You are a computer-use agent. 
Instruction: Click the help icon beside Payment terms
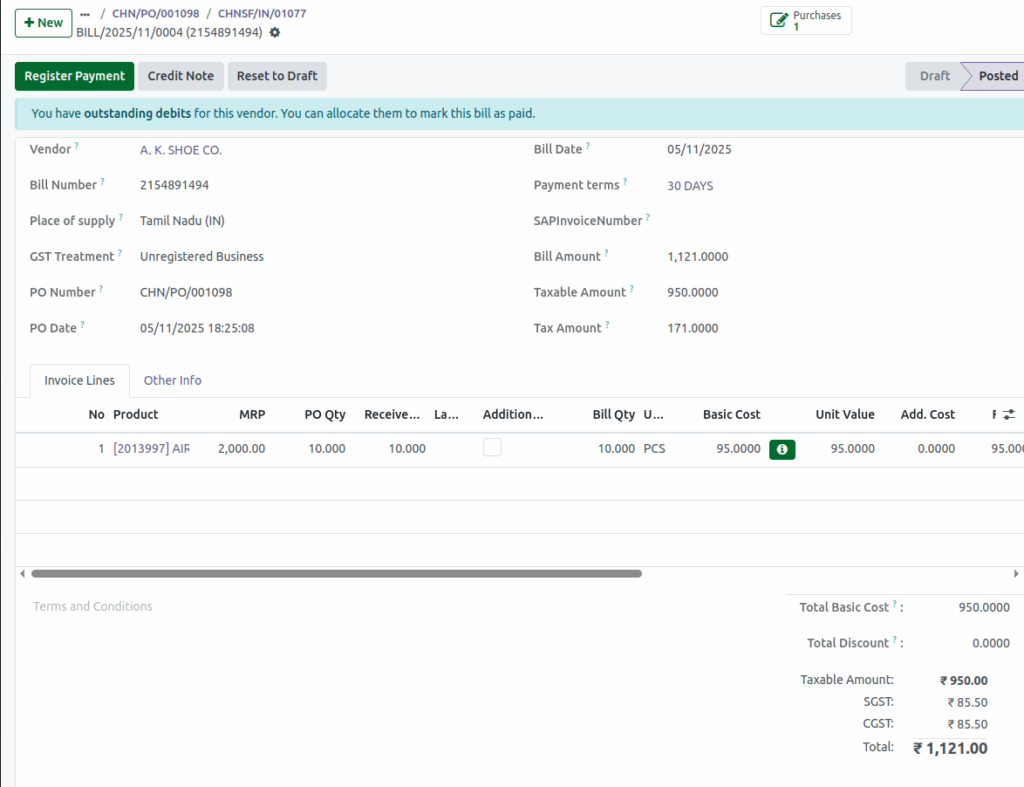coord(626,181)
